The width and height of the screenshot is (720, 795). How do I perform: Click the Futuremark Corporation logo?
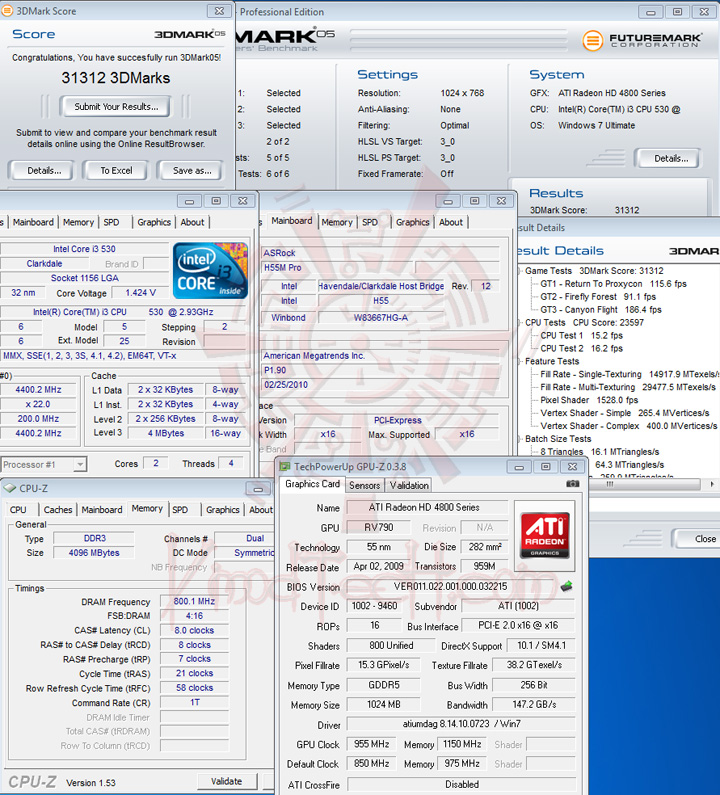[642, 40]
